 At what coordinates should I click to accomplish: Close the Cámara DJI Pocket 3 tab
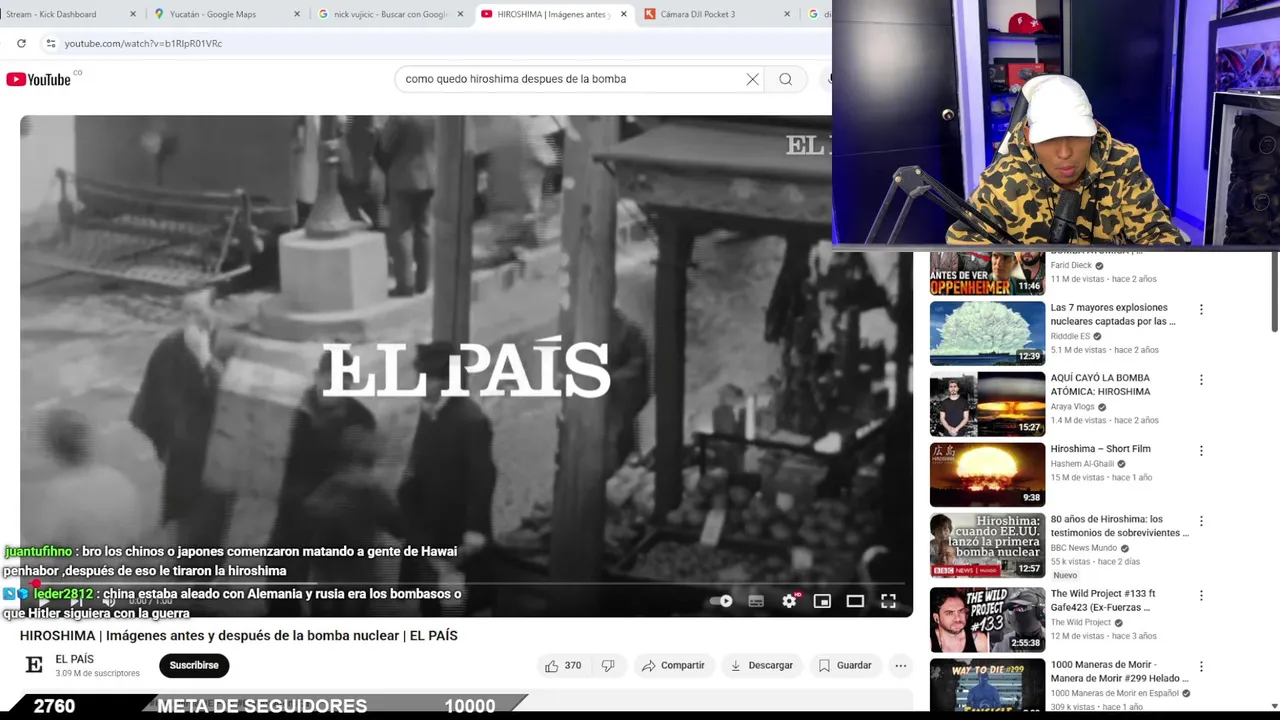[787, 14]
